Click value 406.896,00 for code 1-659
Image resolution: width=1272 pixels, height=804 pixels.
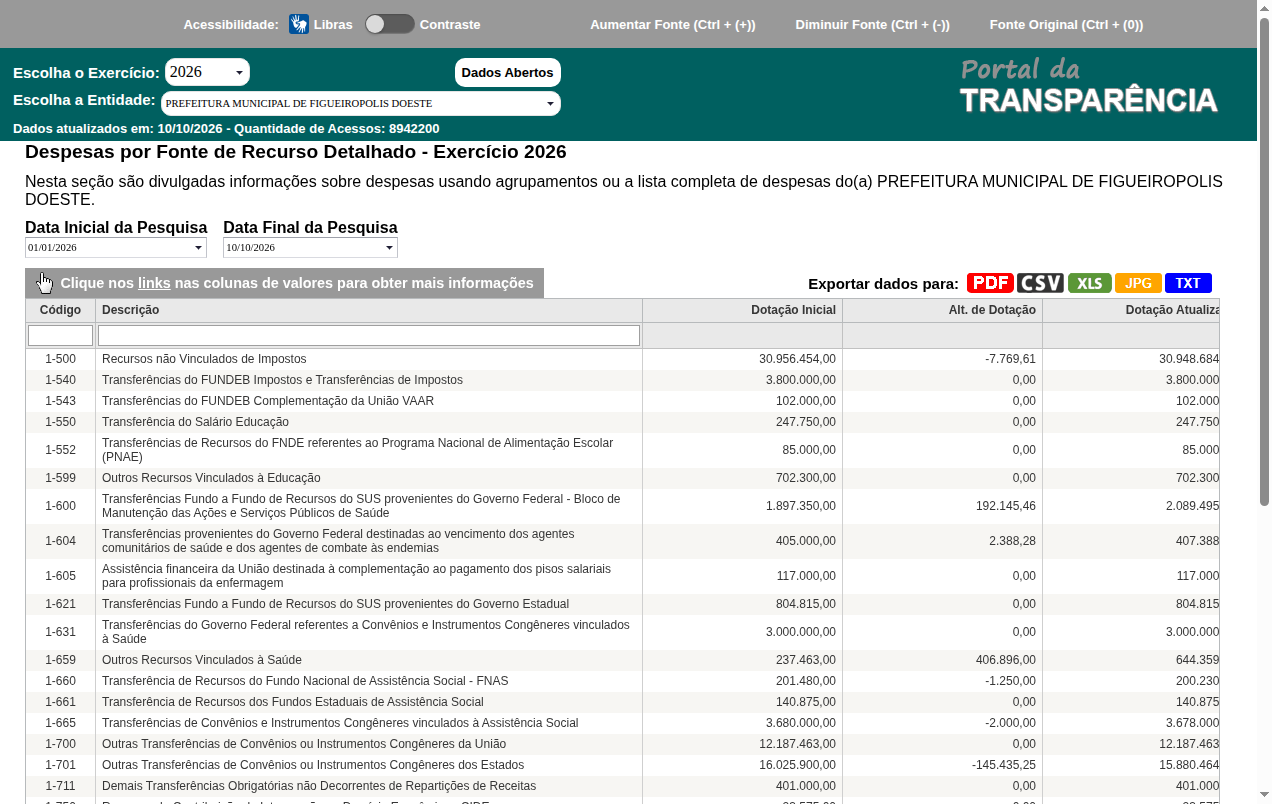[x=1006, y=660]
